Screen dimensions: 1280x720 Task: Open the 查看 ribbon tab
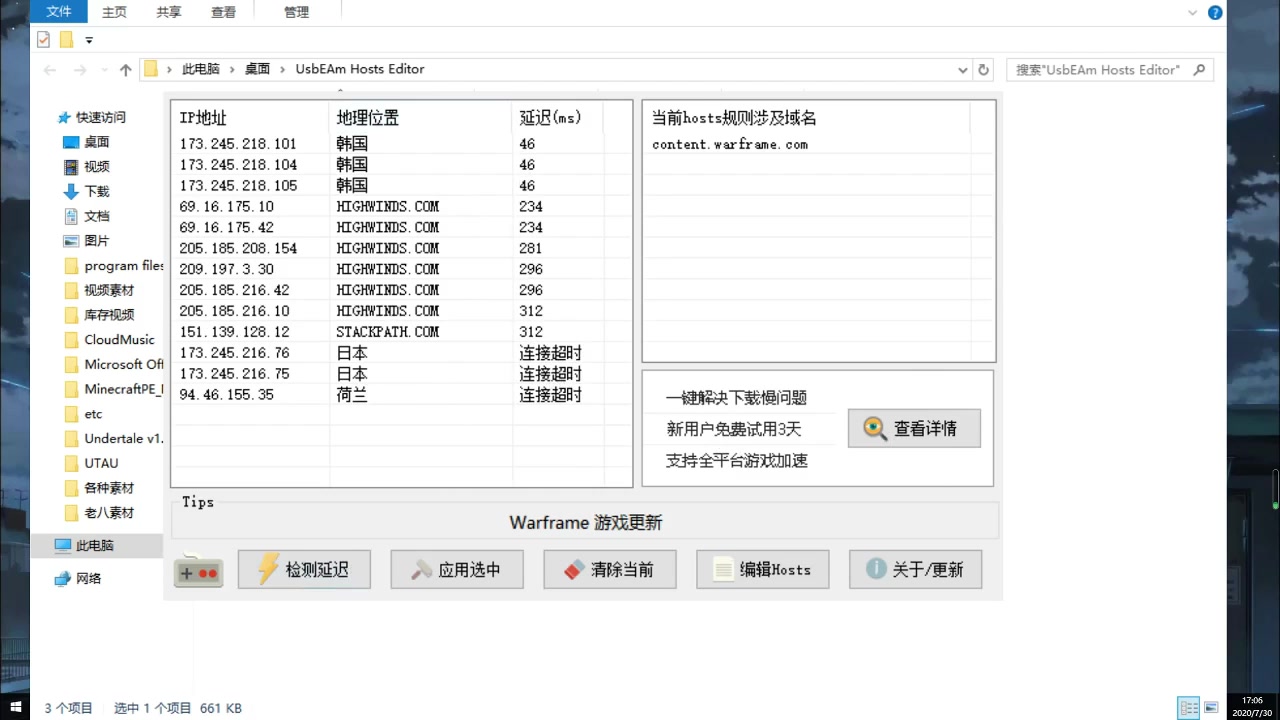pos(224,12)
